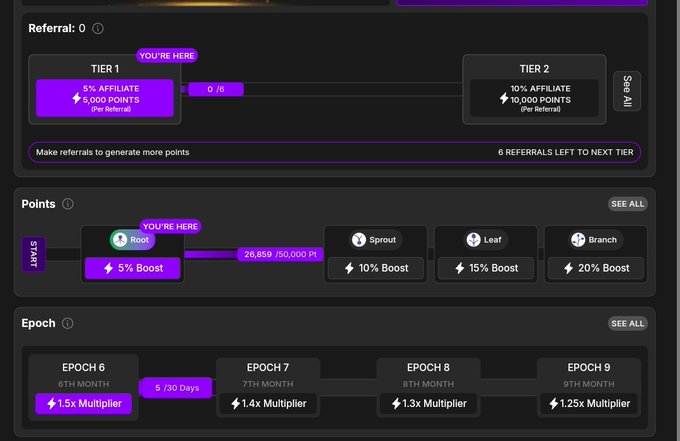
Task: Click the lightning icon on 15% Boost
Action: coord(460,268)
